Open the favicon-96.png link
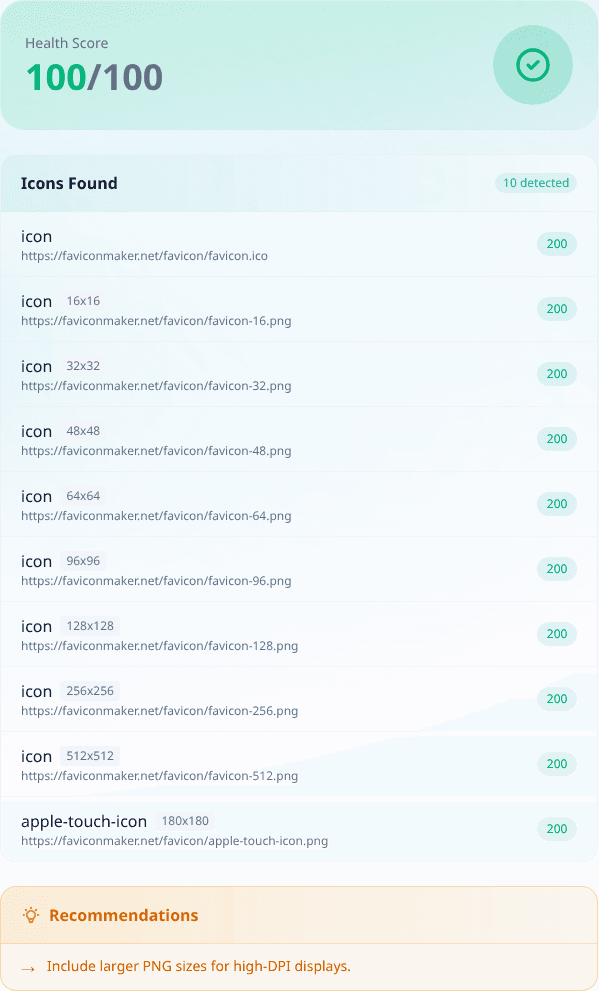This screenshot has height=991, width=599. point(156,581)
